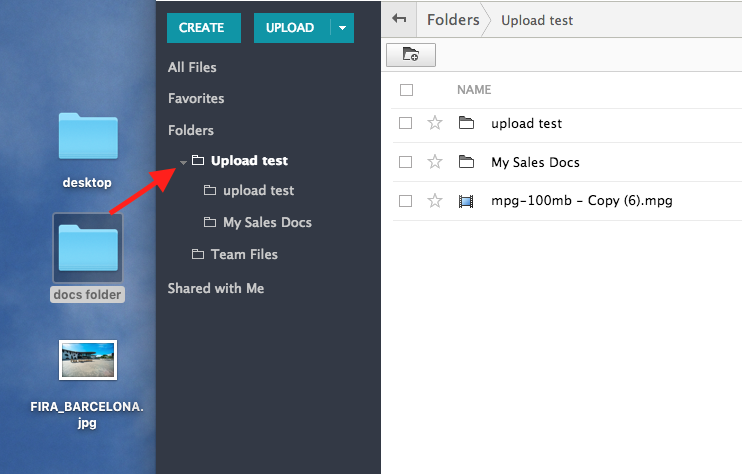The image size is (742, 474).
Task: Open mpg-100mb - Copy (6).mpg file name
Action: 582,201
